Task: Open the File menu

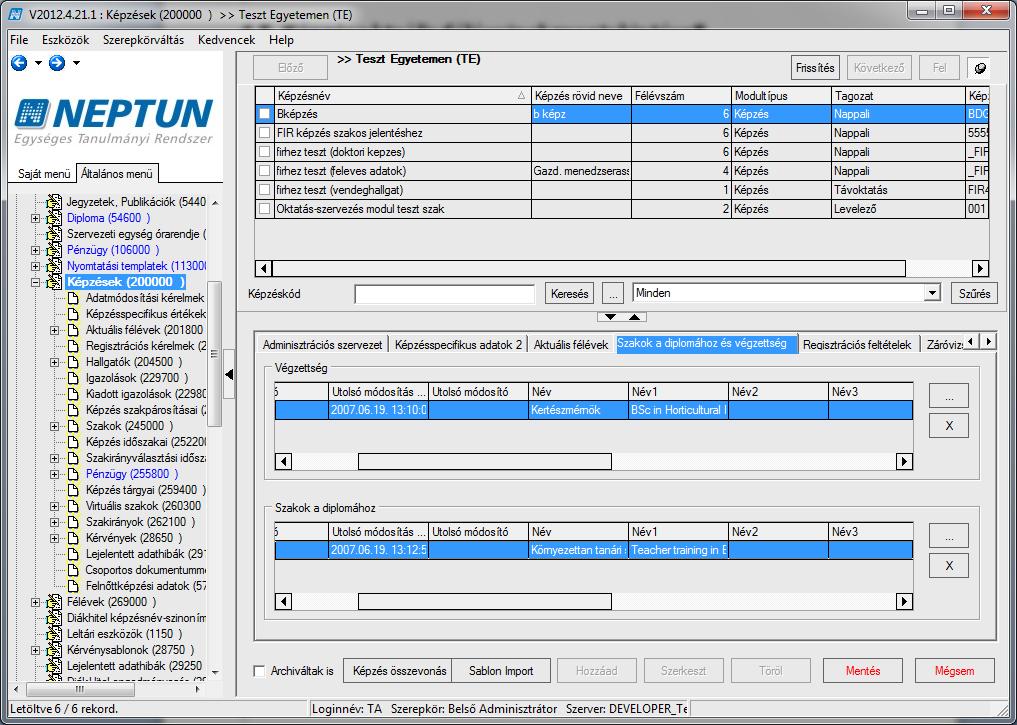Action: pyautogui.click(x=19, y=40)
